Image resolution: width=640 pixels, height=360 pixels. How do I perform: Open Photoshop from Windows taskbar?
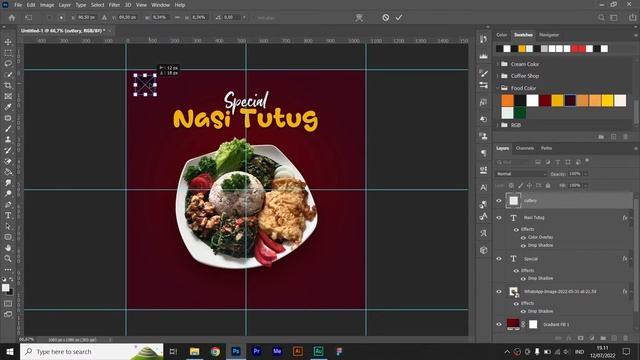point(236,351)
